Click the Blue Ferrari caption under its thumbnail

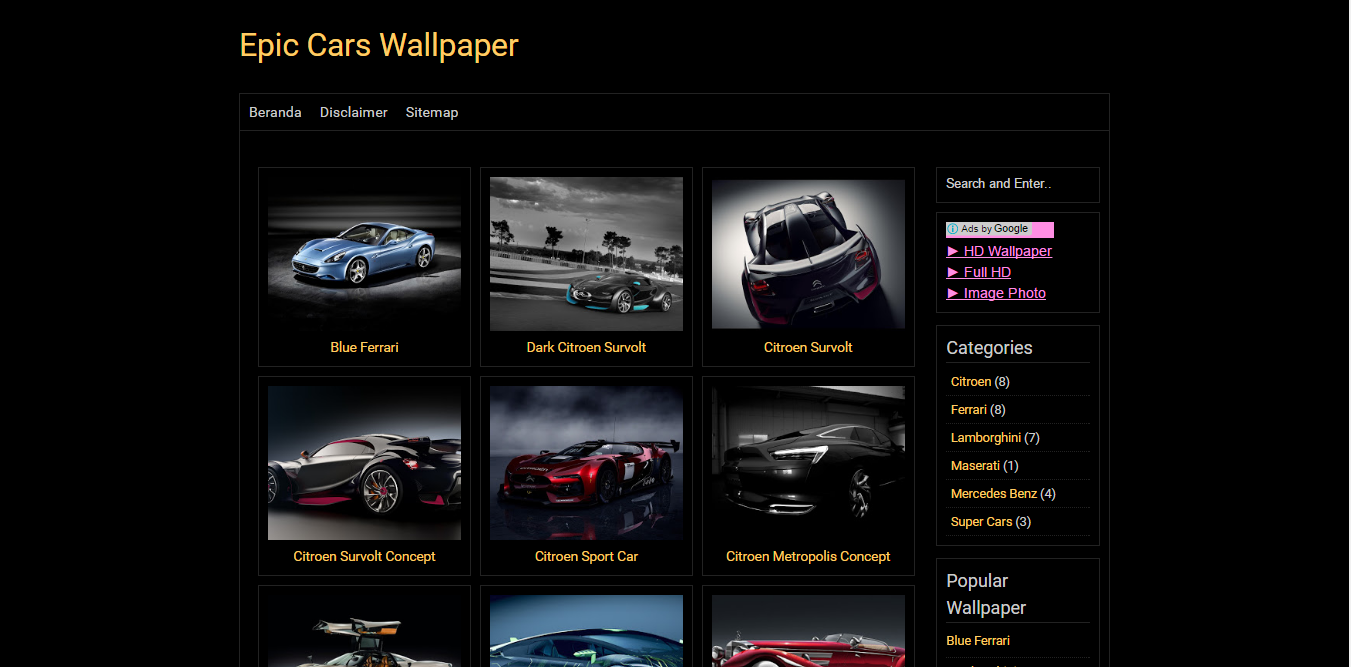pyautogui.click(x=364, y=347)
